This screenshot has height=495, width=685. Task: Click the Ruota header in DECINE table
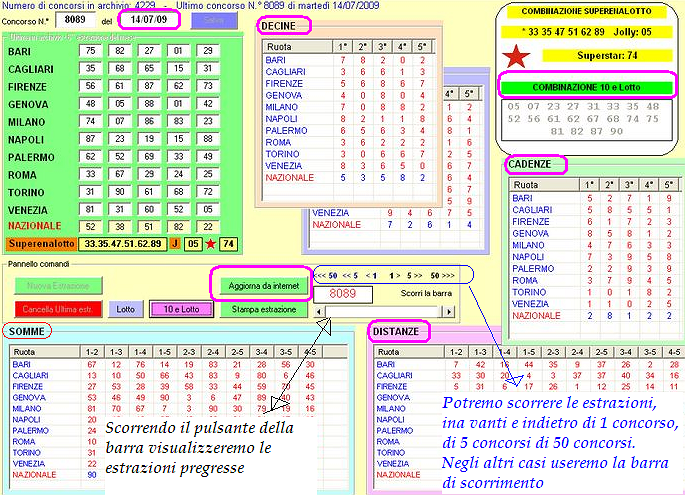pos(298,47)
